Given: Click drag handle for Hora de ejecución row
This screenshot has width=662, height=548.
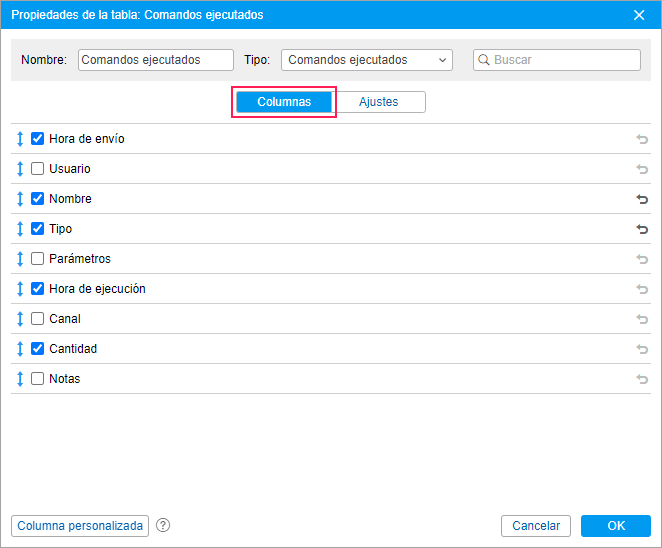Looking at the screenshot, I should [20, 289].
